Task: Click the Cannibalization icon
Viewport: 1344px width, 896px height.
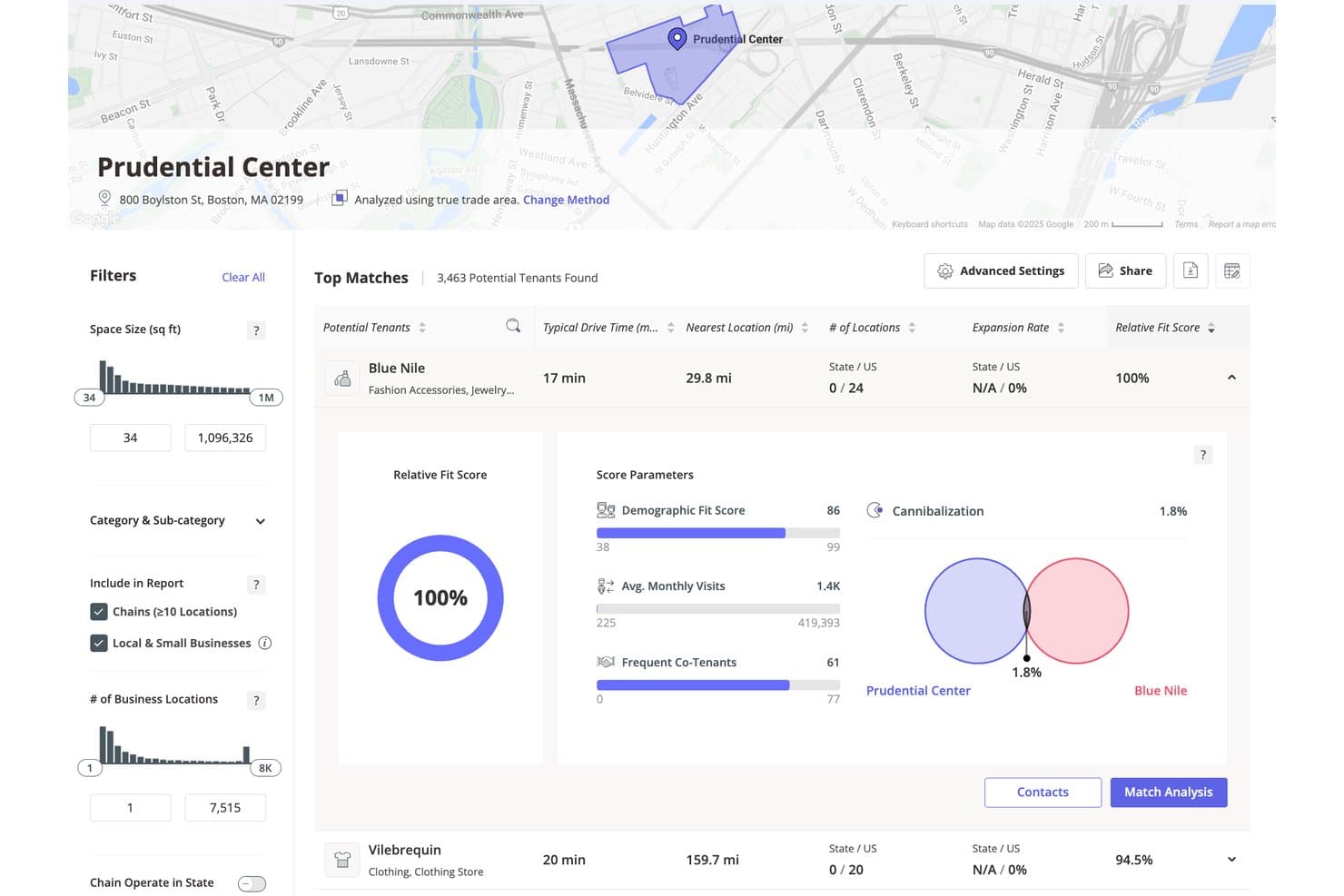Action: click(x=875, y=510)
